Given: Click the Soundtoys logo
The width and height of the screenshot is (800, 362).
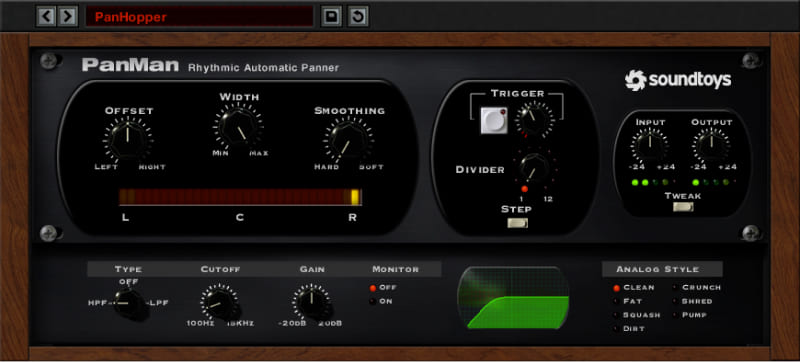Looking at the screenshot, I should [x=678, y=80].
